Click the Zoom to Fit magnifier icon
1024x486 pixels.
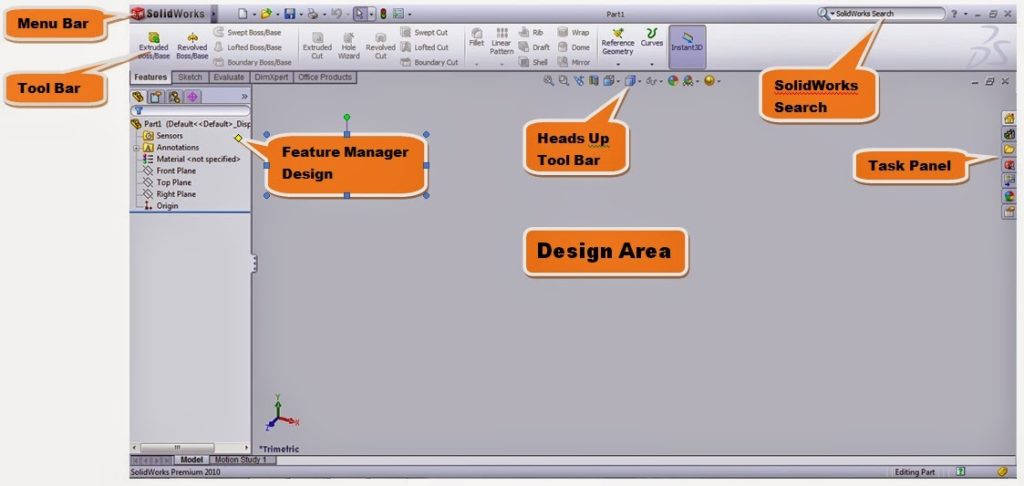tap(548, 80)
